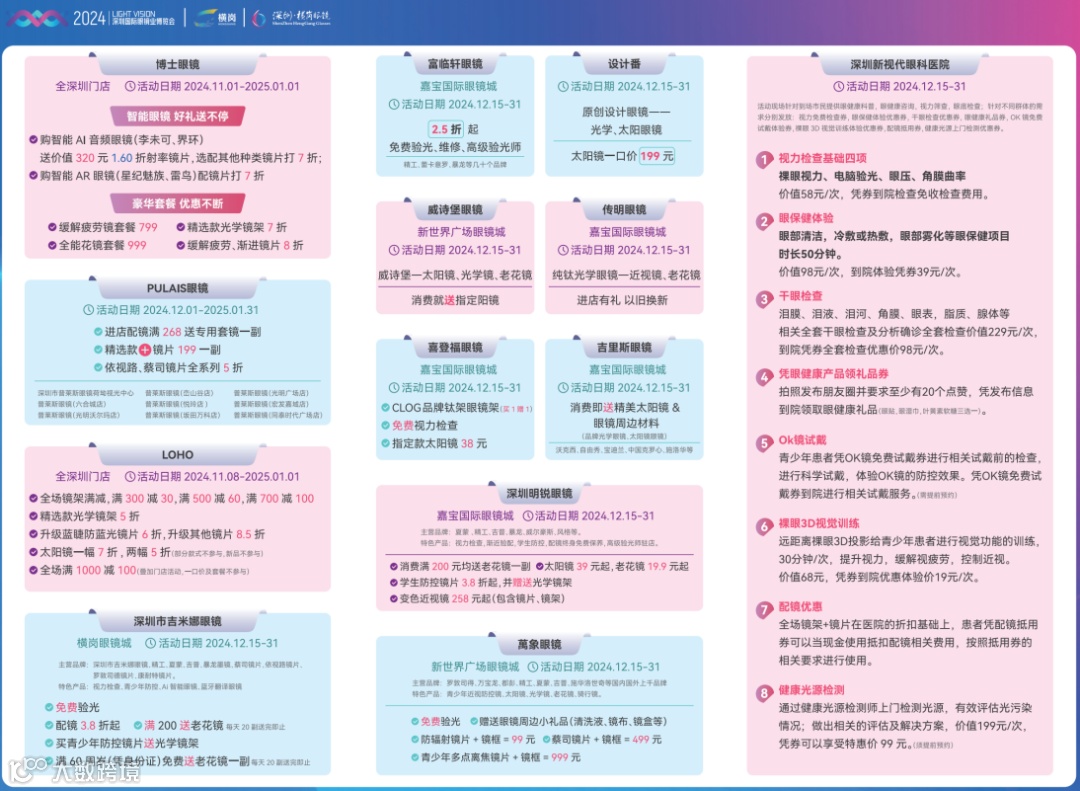Click clock icon in 富临轩眼镜 card

coord(394,104)
